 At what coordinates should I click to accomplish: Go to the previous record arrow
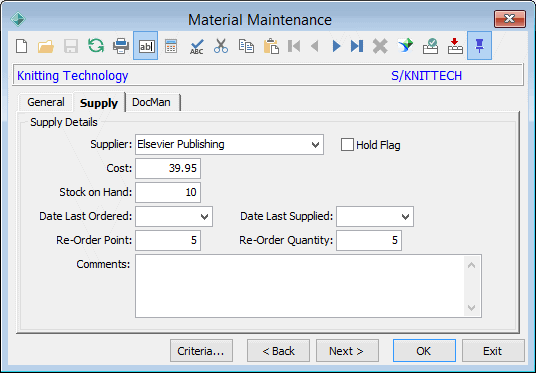tap(315, 46)
